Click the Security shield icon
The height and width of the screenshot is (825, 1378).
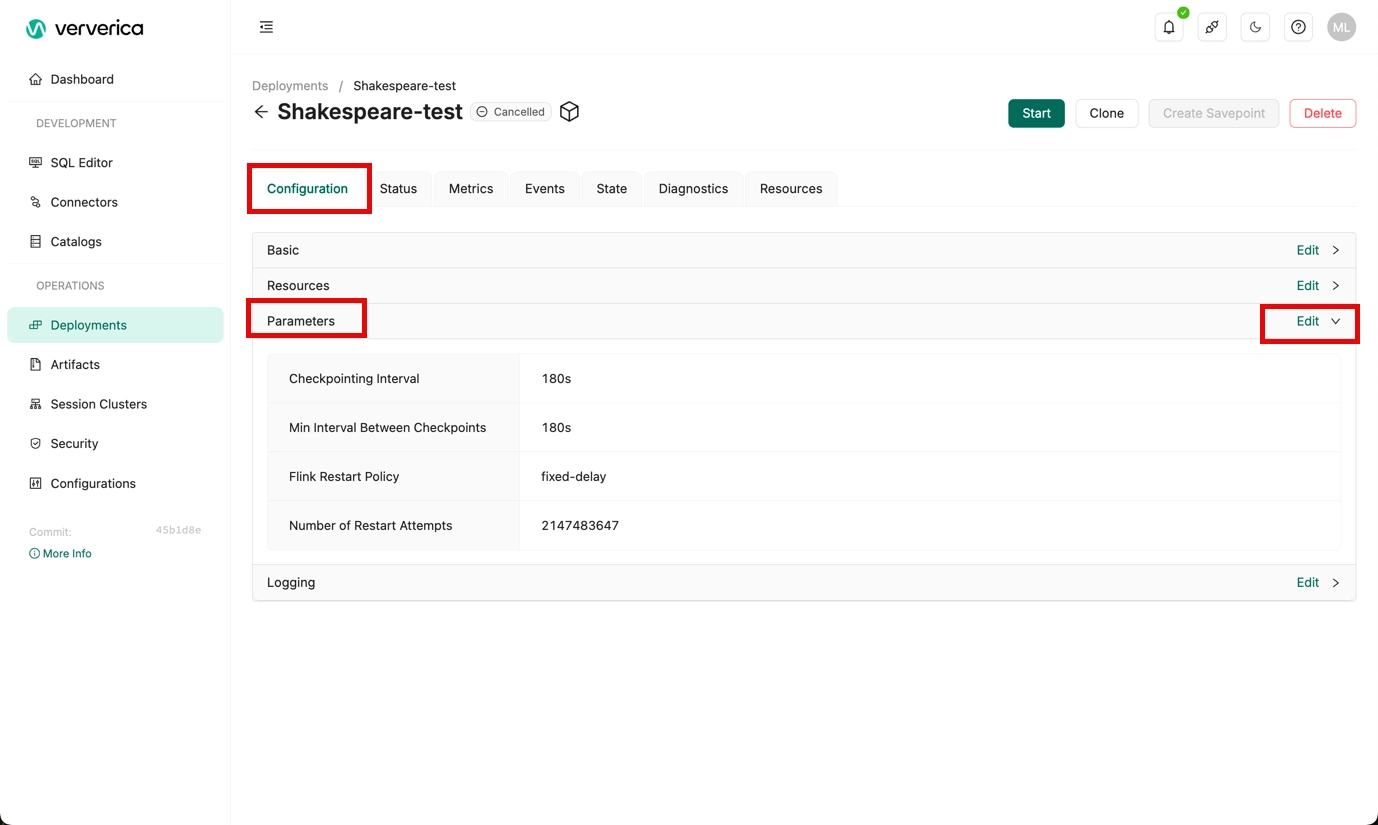pos(36,443)
